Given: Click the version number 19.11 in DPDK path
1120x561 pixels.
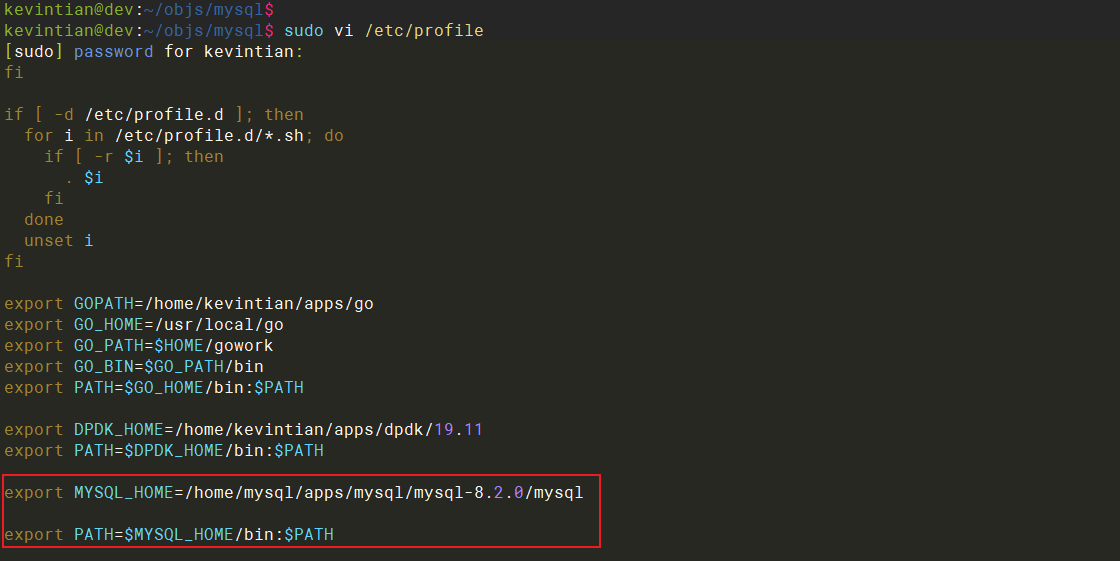Looking at the screenshot, I should 459,430.
